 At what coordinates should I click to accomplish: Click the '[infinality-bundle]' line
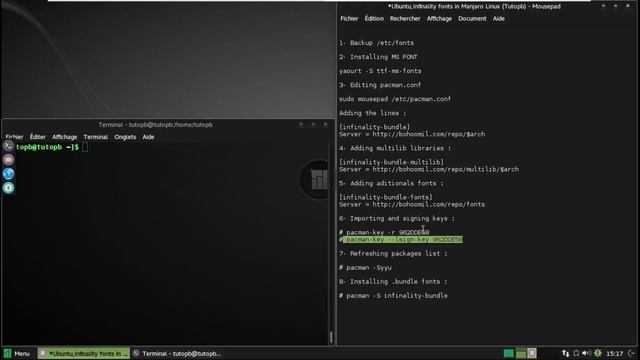(x=374, y=127)
